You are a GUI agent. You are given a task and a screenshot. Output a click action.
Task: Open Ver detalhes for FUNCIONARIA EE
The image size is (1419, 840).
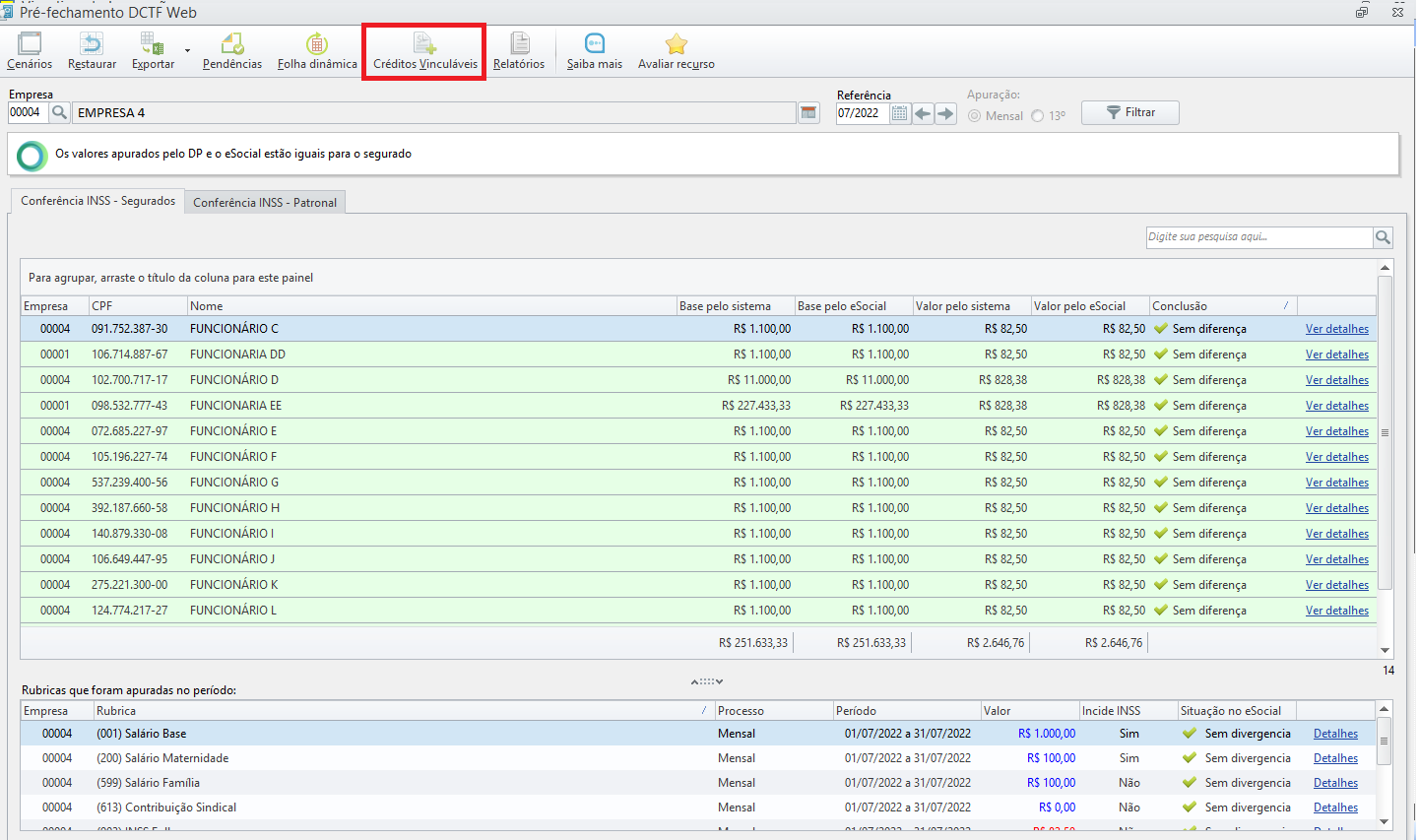(1336, 406)
